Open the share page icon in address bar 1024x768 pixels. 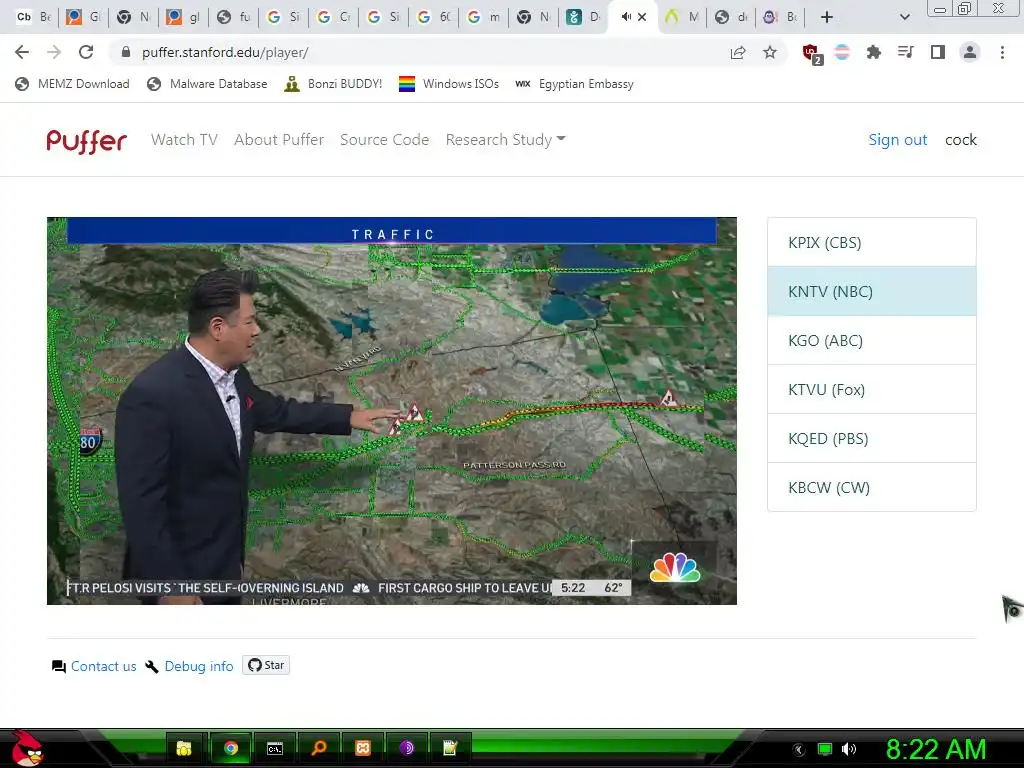(x=738, y=52)
